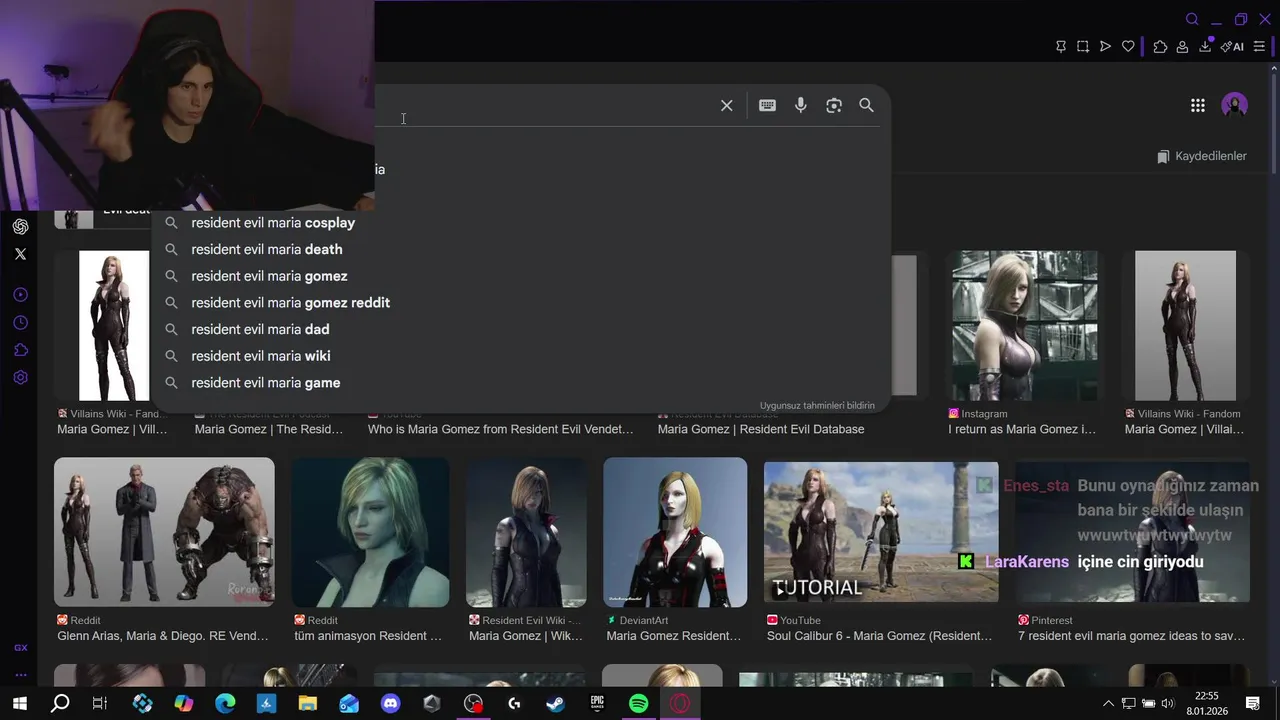Start voice search with the microphone icon

pyautogui.click(x=801, y=105)
